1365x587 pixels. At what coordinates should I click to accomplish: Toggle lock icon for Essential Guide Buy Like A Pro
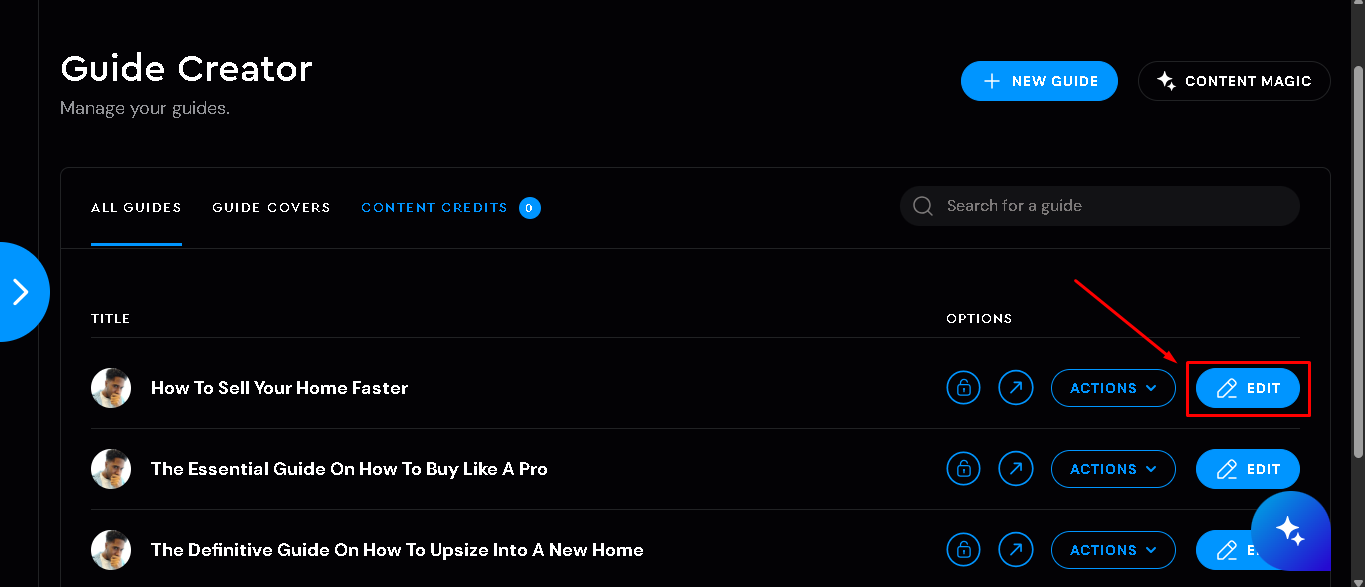[964, 469]
